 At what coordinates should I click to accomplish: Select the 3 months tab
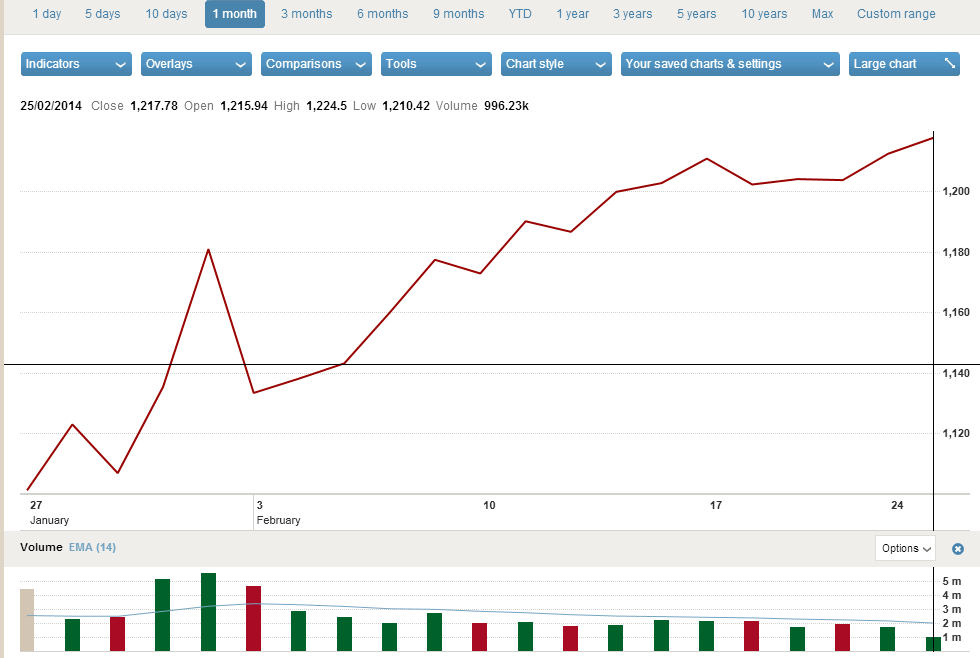click(x=306, y=14)
